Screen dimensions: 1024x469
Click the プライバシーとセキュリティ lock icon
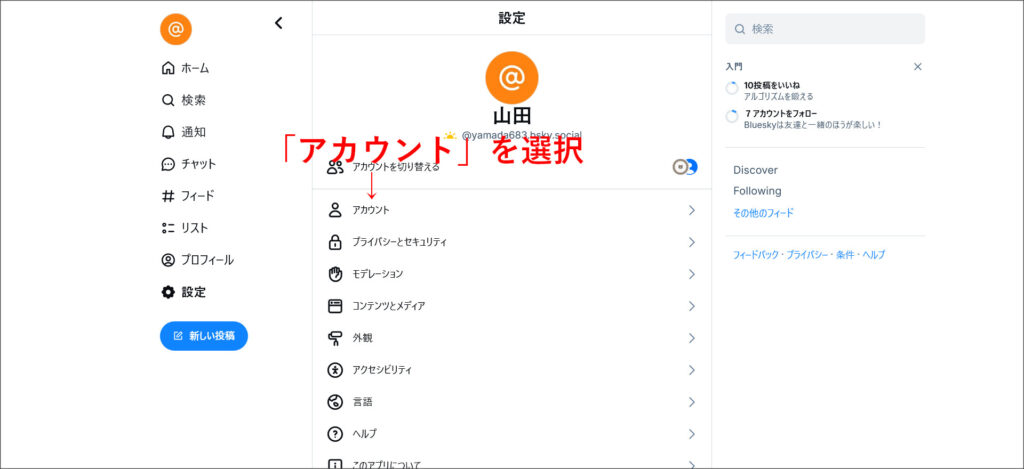pyautogui.click(x=335, y=242)
